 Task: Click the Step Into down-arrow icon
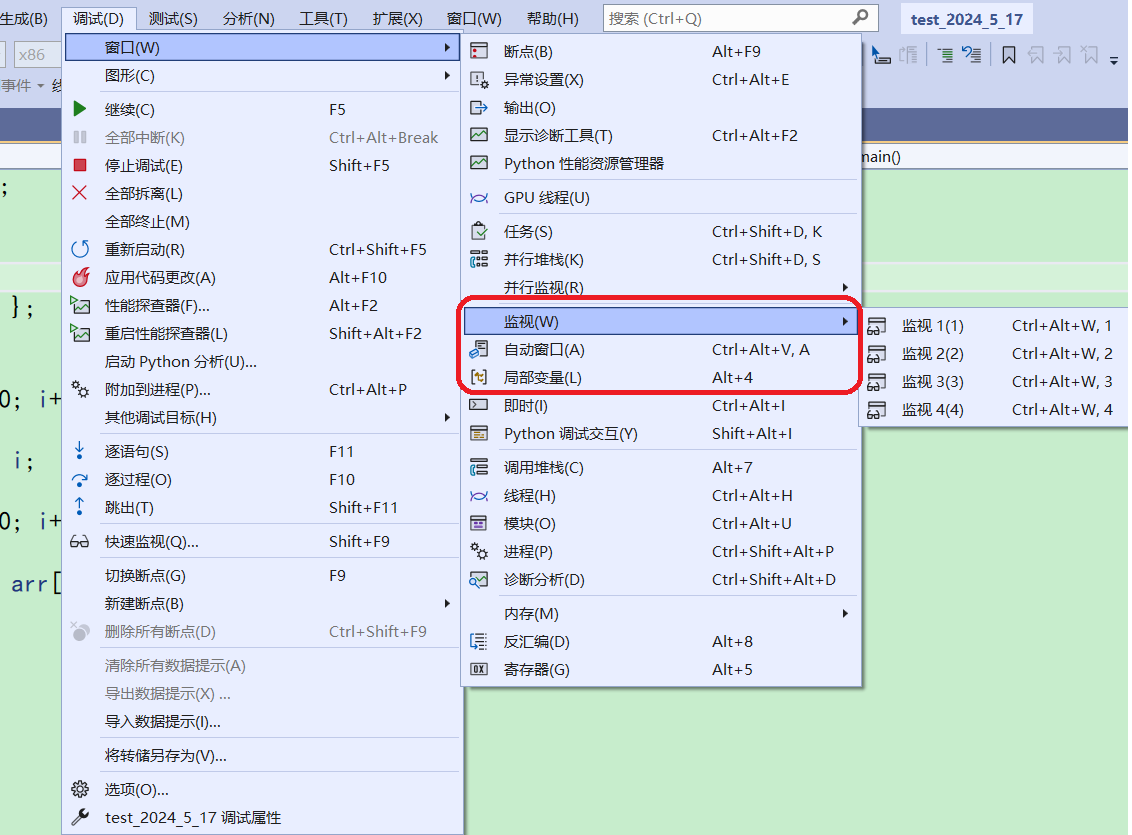[79, 451]
